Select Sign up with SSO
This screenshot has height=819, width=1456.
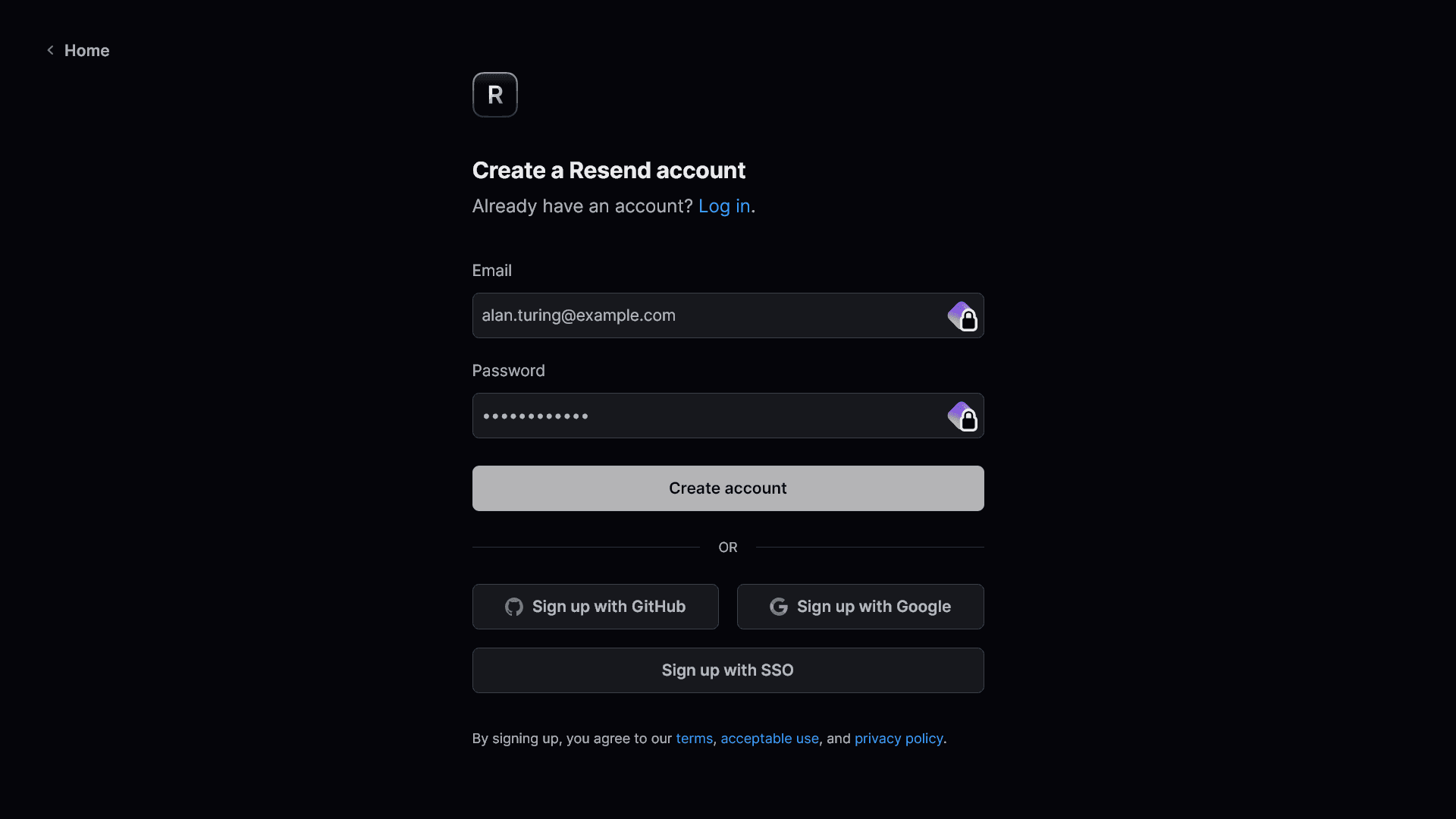pyautogui.click(x=728, y=670)
